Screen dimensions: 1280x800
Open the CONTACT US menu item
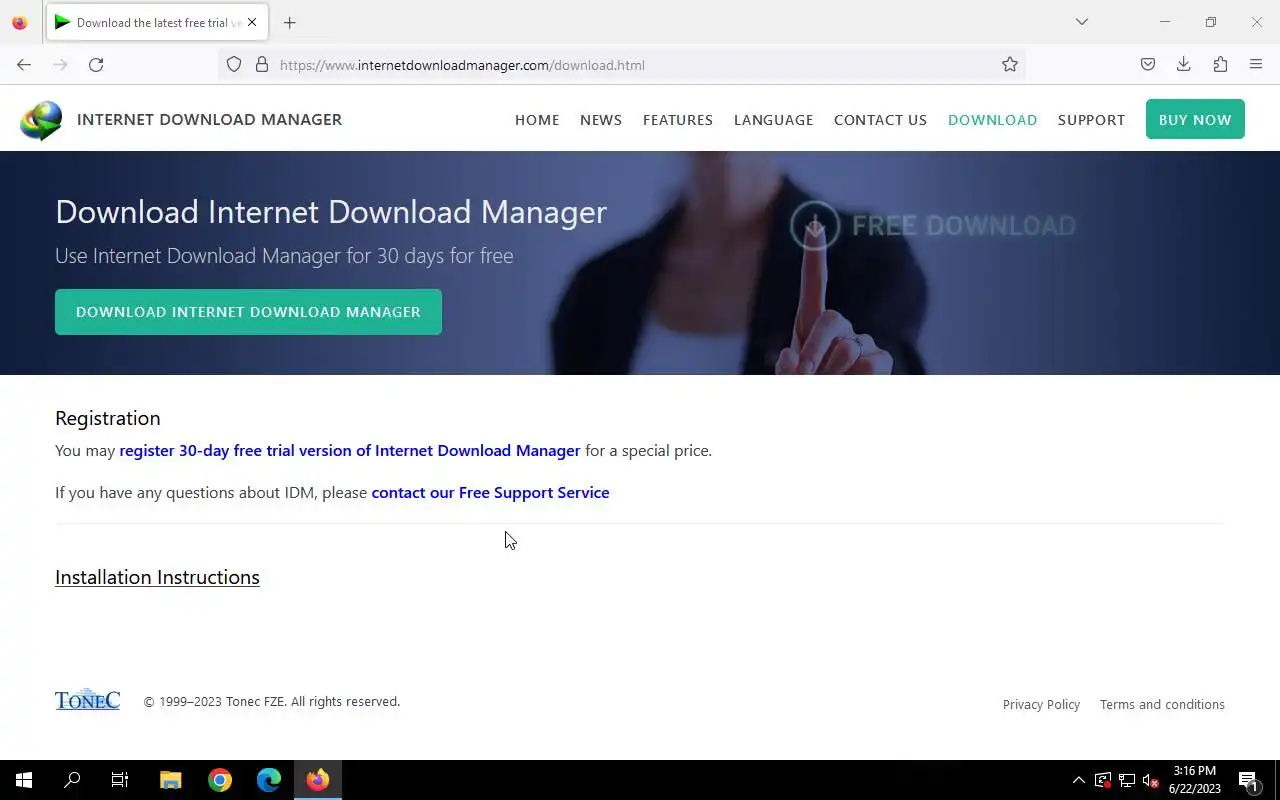[881, 120]
